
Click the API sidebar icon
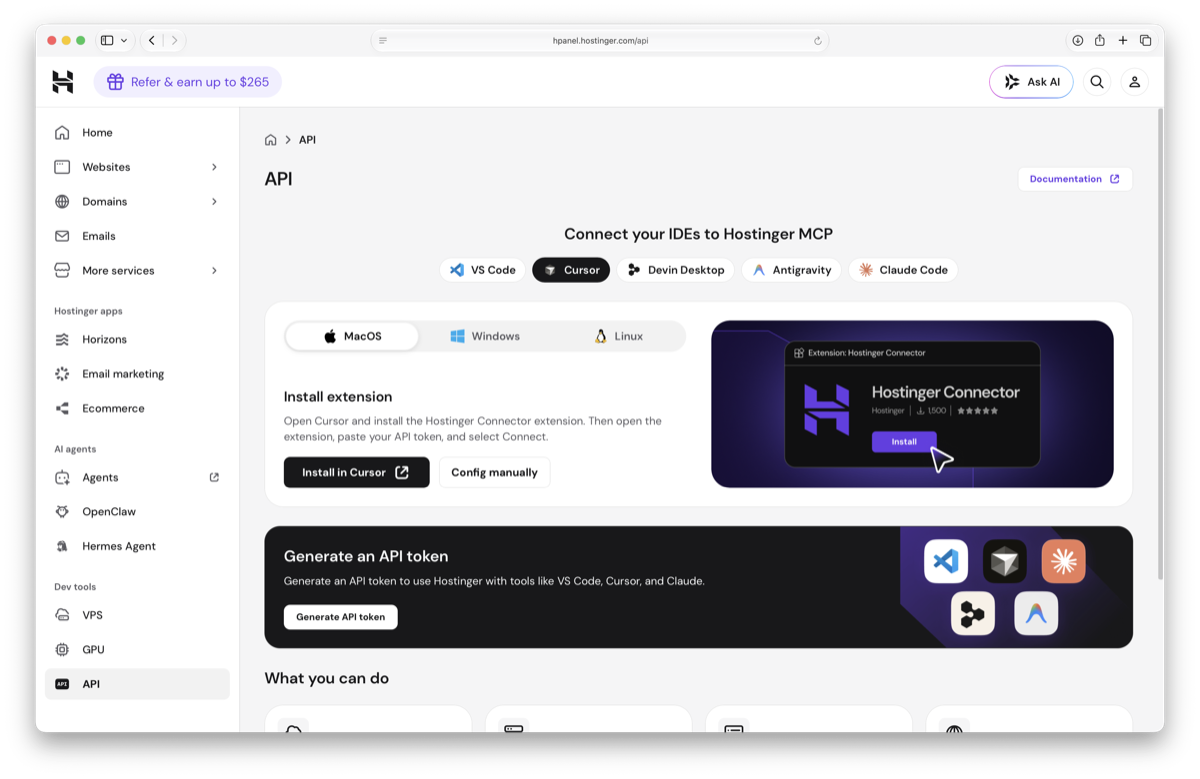(62, 684)
